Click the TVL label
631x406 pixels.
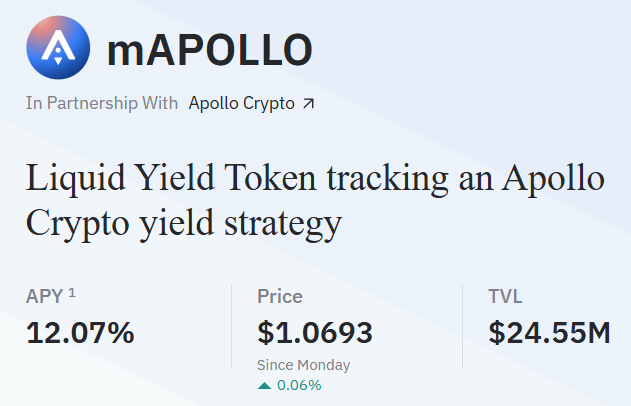tap(506, 297)
